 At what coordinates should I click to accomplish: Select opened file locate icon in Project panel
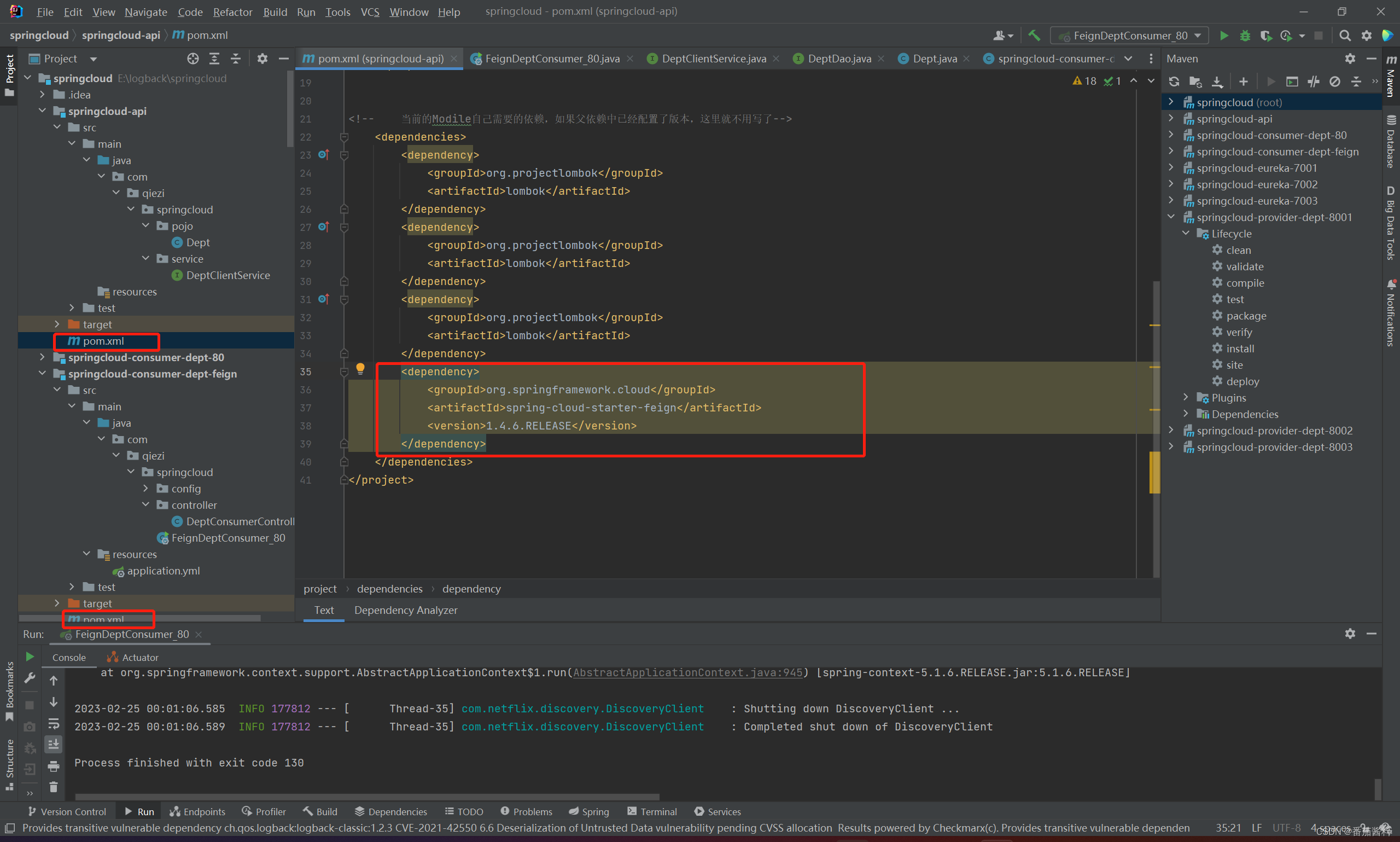(x=193, y=59)
